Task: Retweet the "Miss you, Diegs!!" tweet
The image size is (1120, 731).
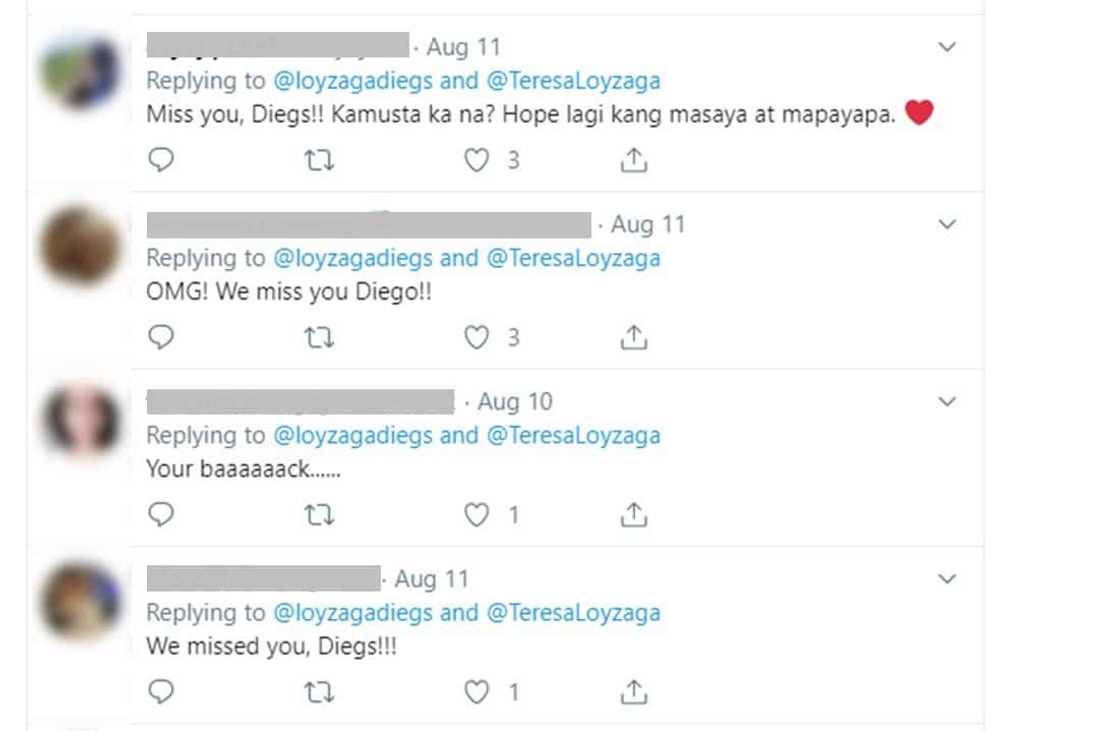Action: coord(319,159)
